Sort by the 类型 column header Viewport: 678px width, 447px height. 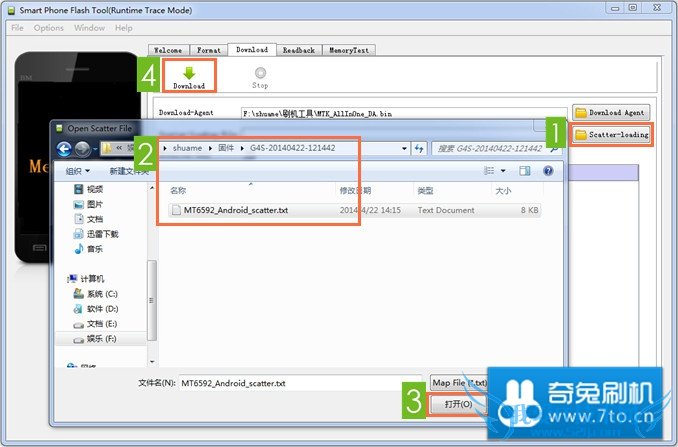point(425,191)
